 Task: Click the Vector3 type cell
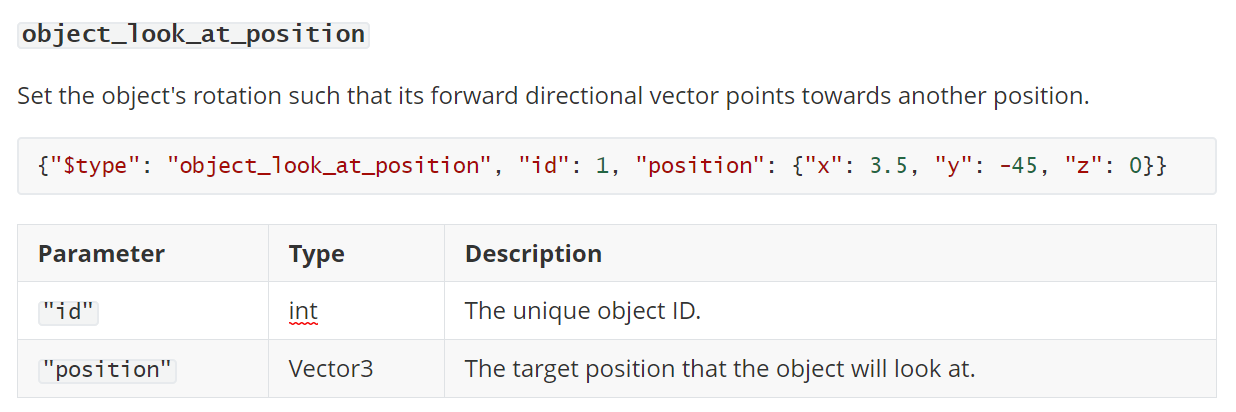point(331,369)
